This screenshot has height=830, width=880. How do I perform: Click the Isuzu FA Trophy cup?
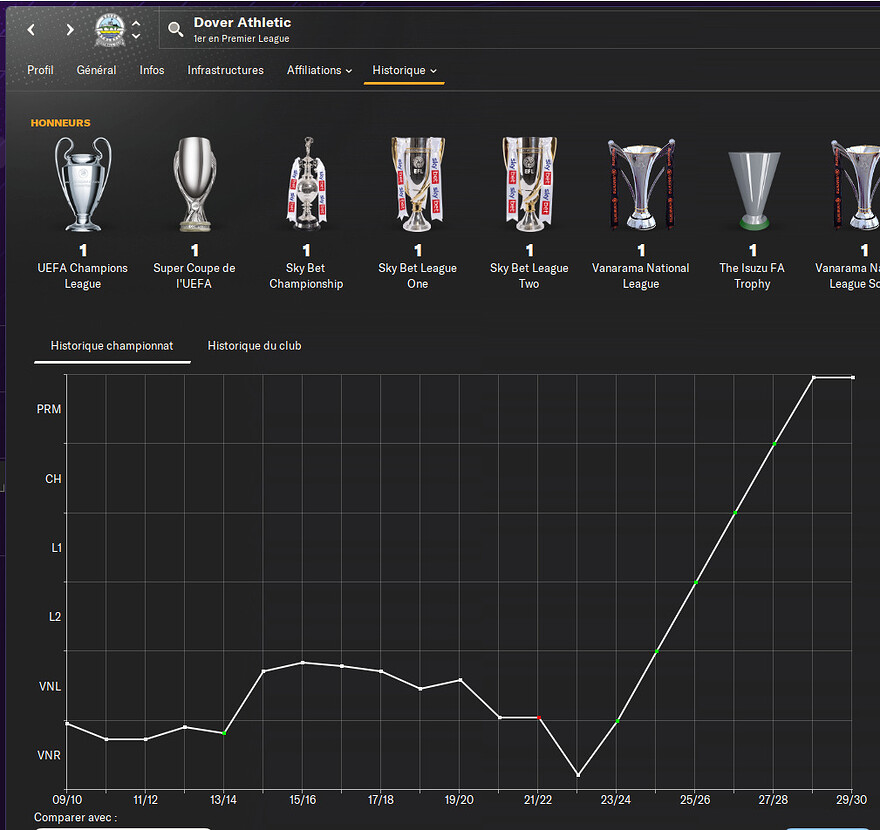752,190
